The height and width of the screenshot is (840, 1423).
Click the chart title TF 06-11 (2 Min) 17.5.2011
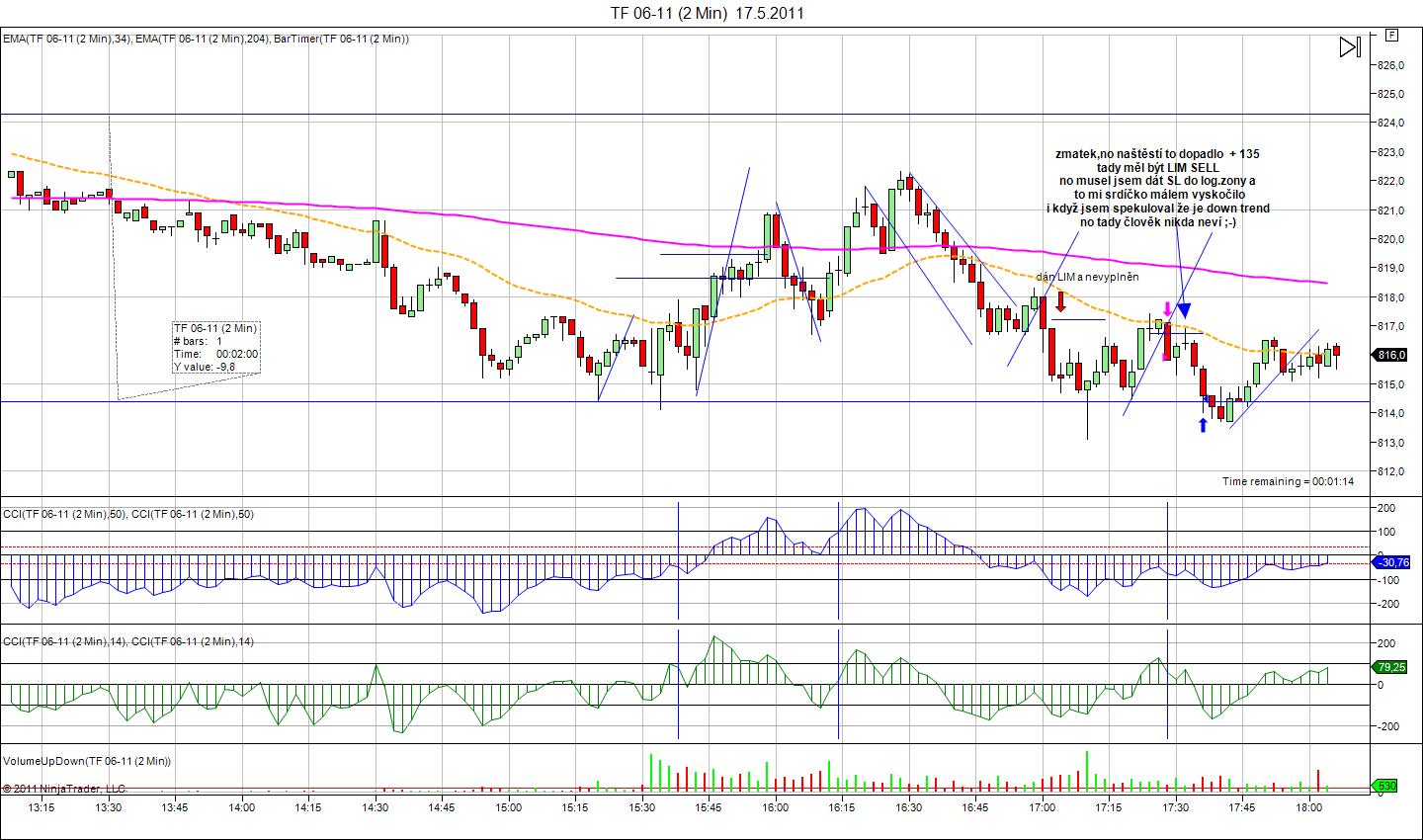[x=708, y=14]
